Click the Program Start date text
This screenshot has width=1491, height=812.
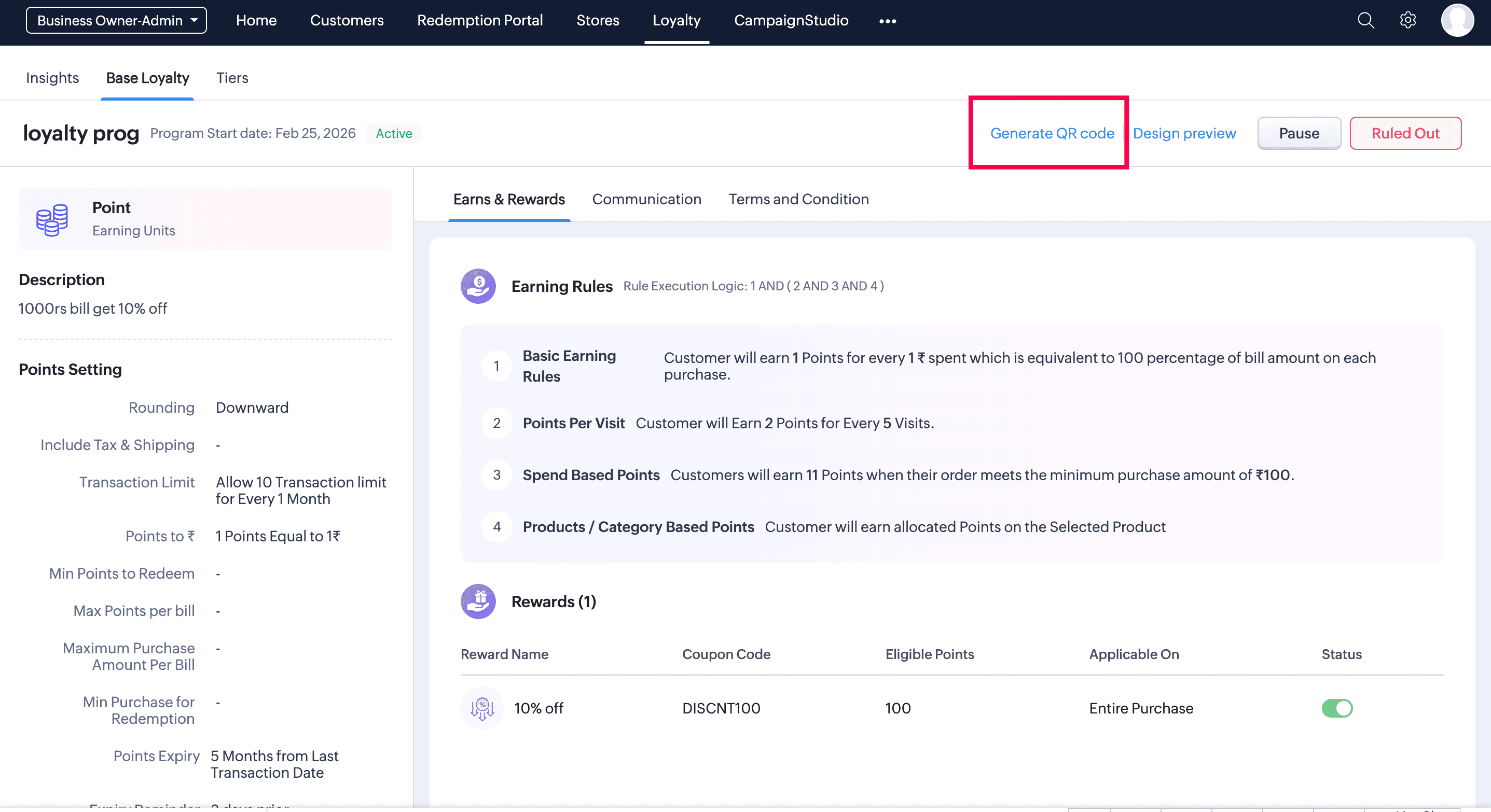click(x=252, y=133)
